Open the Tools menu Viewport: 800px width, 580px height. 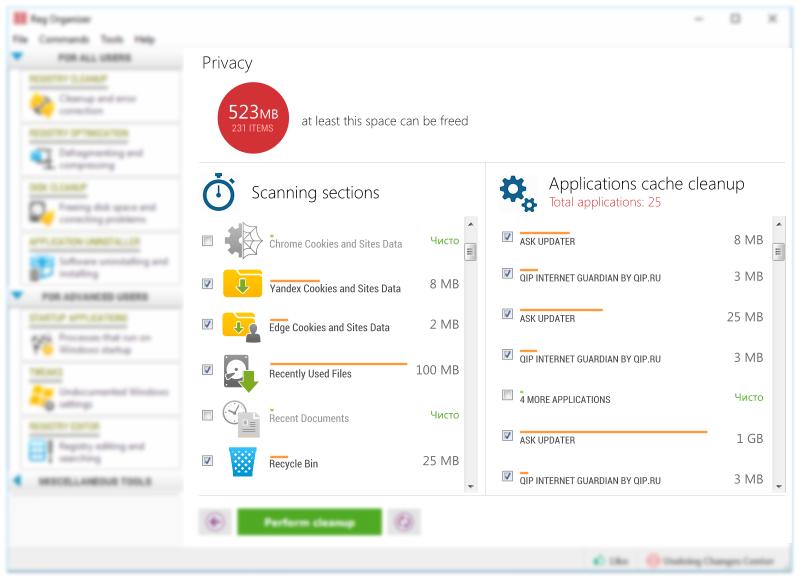[112, 39]
